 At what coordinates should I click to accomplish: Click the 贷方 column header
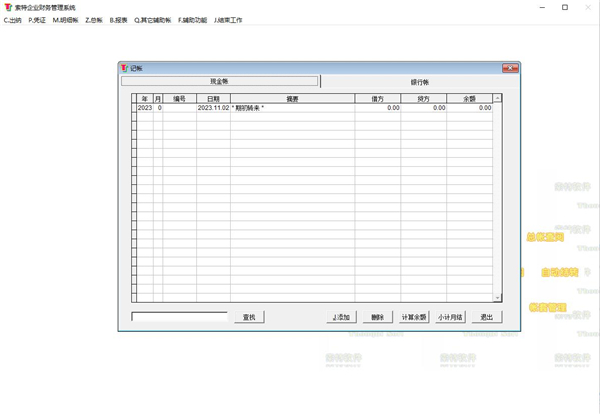click(x=424, y=99)
